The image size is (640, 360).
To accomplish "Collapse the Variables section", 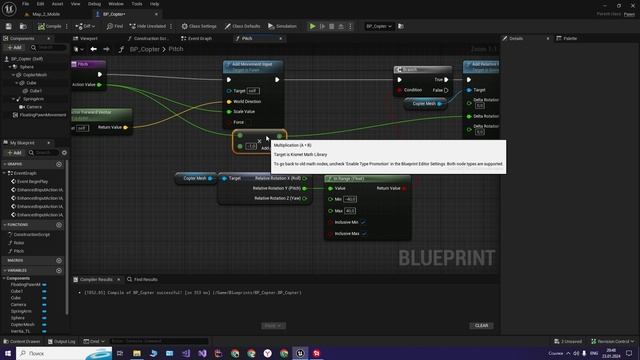I will point(5,271).
